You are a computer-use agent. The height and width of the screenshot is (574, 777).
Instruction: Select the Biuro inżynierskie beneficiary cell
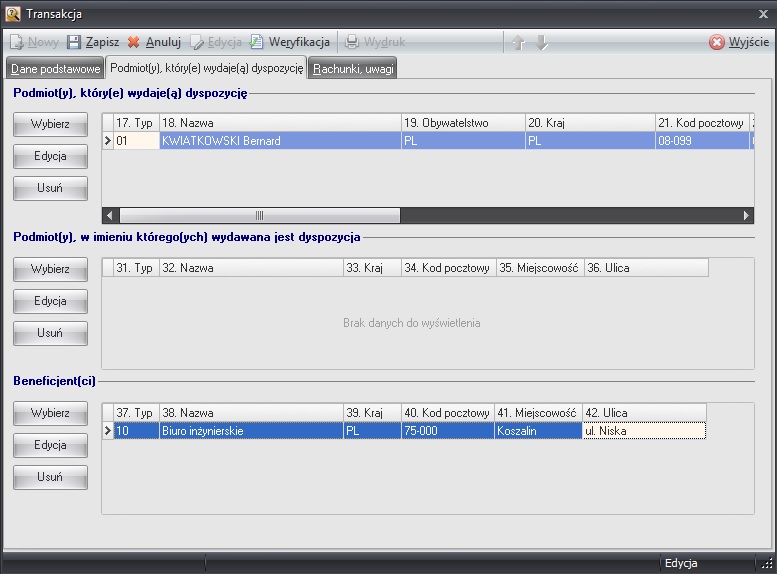249,431
